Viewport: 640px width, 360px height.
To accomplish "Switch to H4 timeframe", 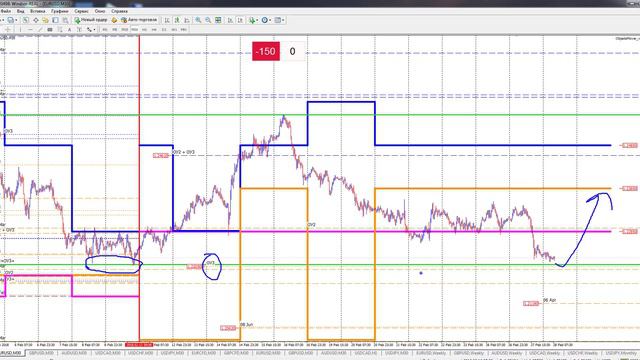I will pos(154,29).
